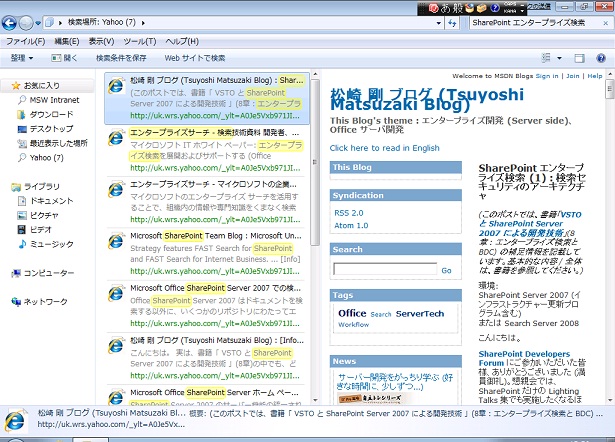
Task: Click the address bar folder icon
Action: pyautogui.click(x=49, y=23)
